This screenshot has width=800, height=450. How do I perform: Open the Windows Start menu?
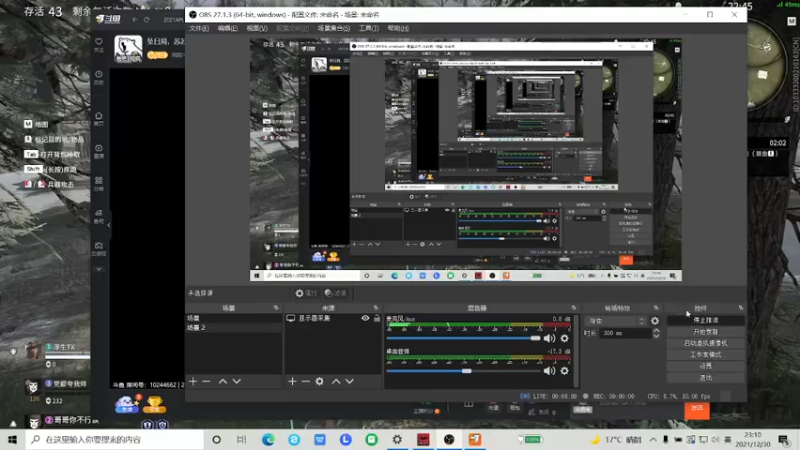tap(12, 439)
